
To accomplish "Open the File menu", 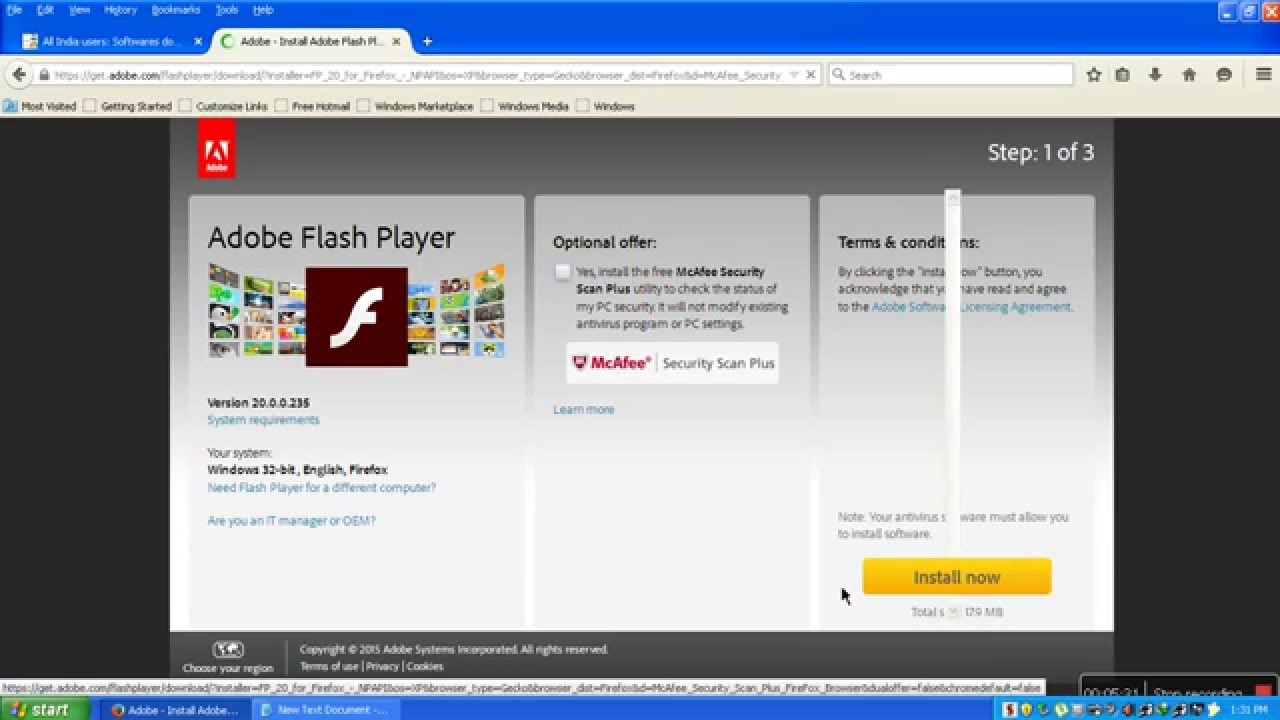I will point(15,9).
